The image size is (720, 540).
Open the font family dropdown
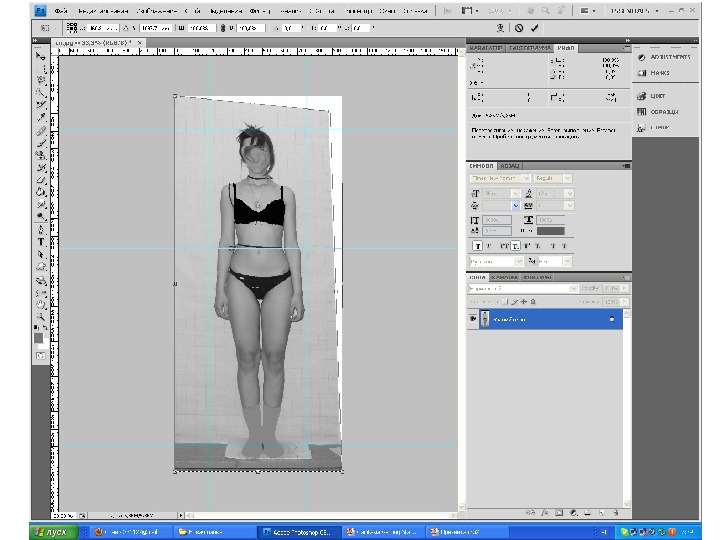tap(526, 178)
